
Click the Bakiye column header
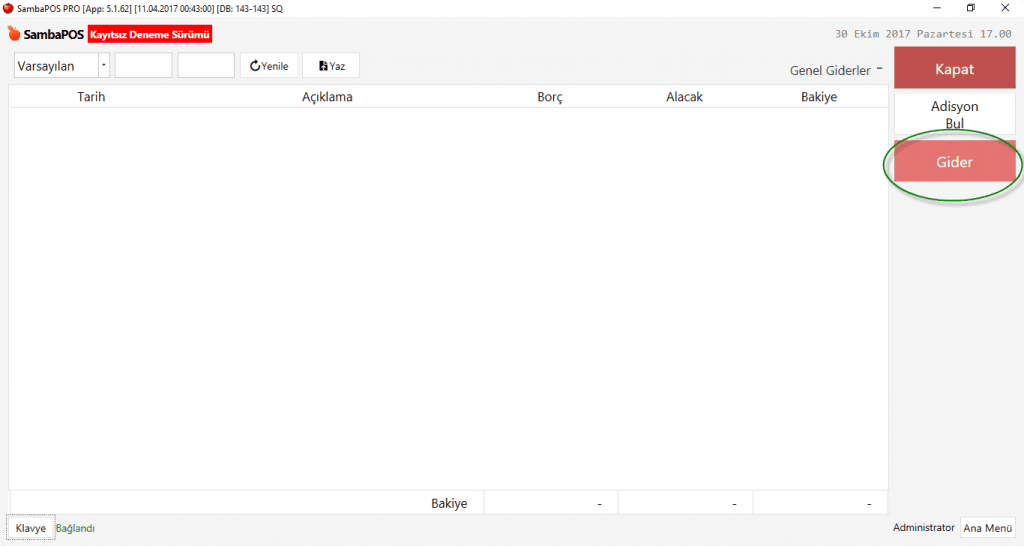click(818, 97)
